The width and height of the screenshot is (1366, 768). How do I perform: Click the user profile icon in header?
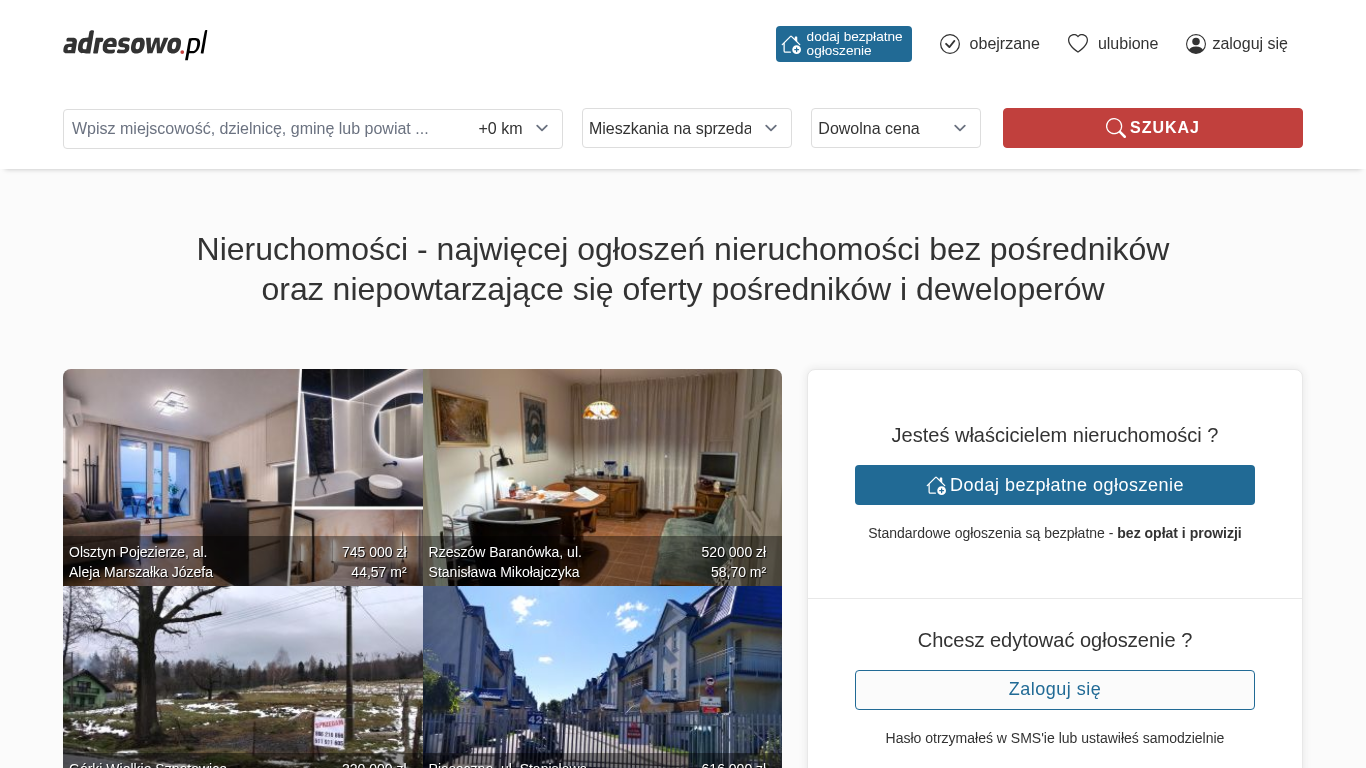click(x=1196, y=44)
